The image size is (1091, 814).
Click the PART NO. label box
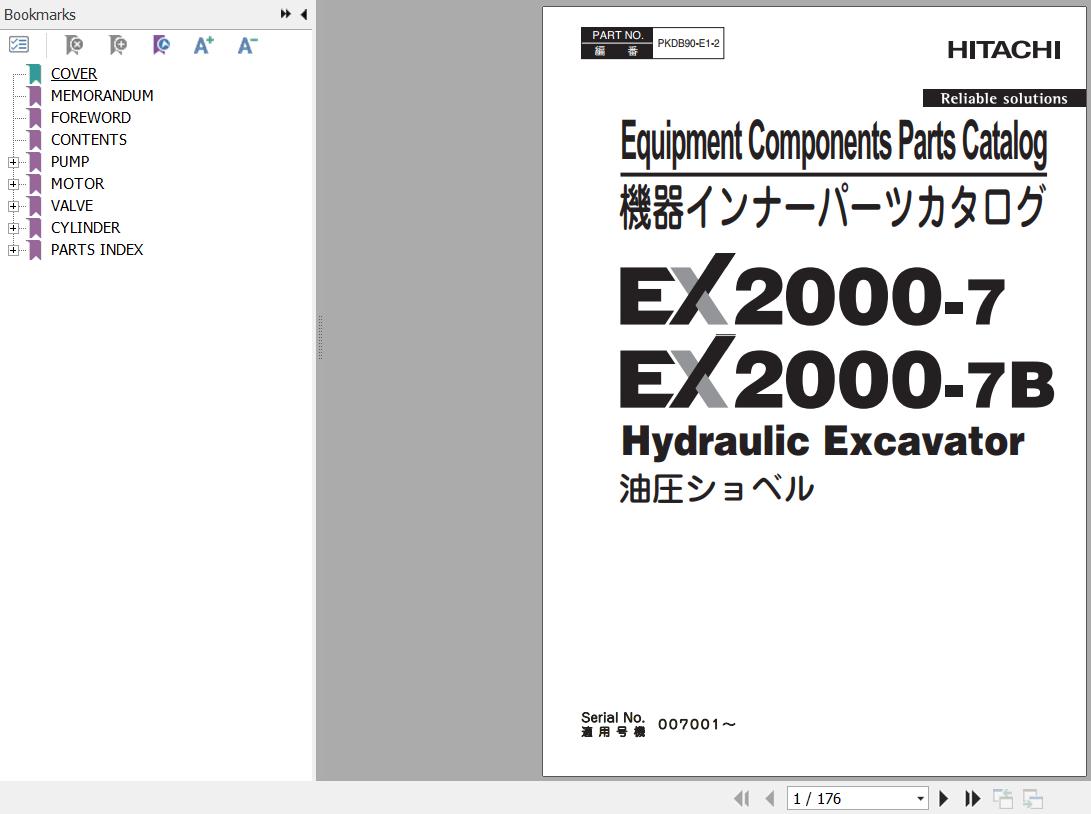(617, 35)
